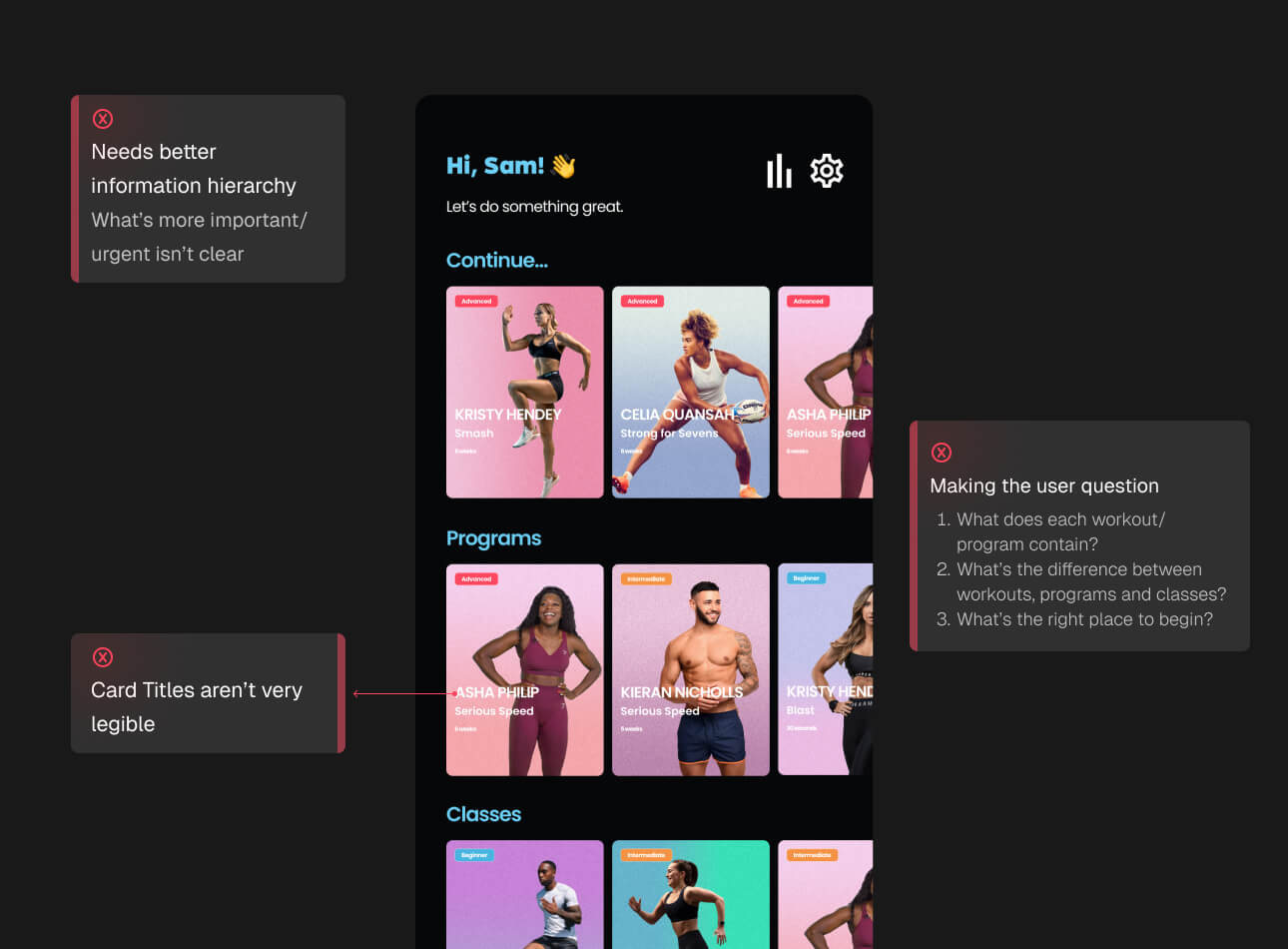Open the stats bar chart icon
The height and width of the screenshot is (949, 1288).
[x=779, y=171]
